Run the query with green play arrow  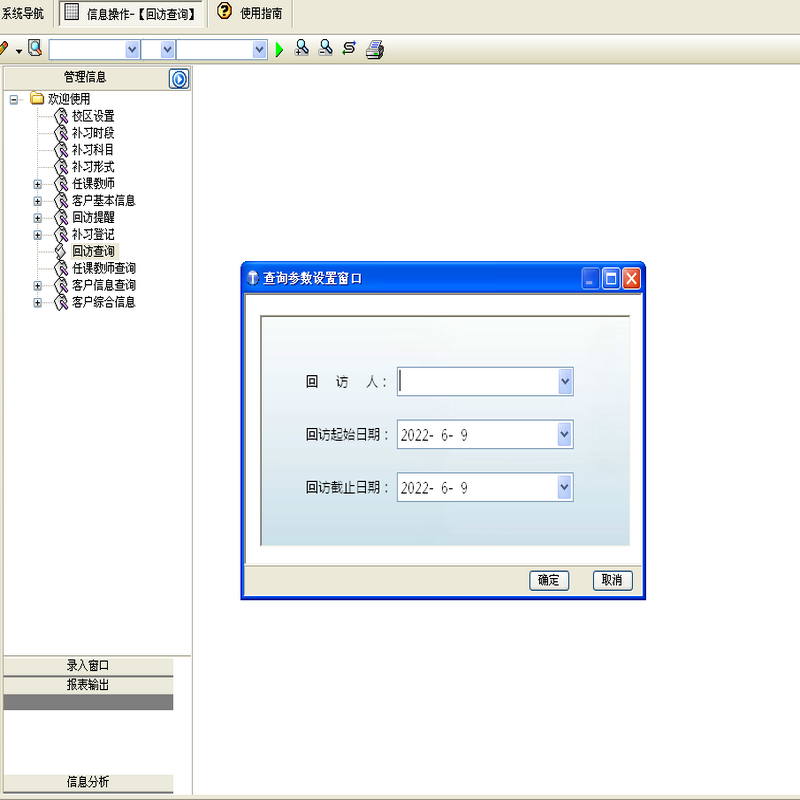click(x=279, y=49)
